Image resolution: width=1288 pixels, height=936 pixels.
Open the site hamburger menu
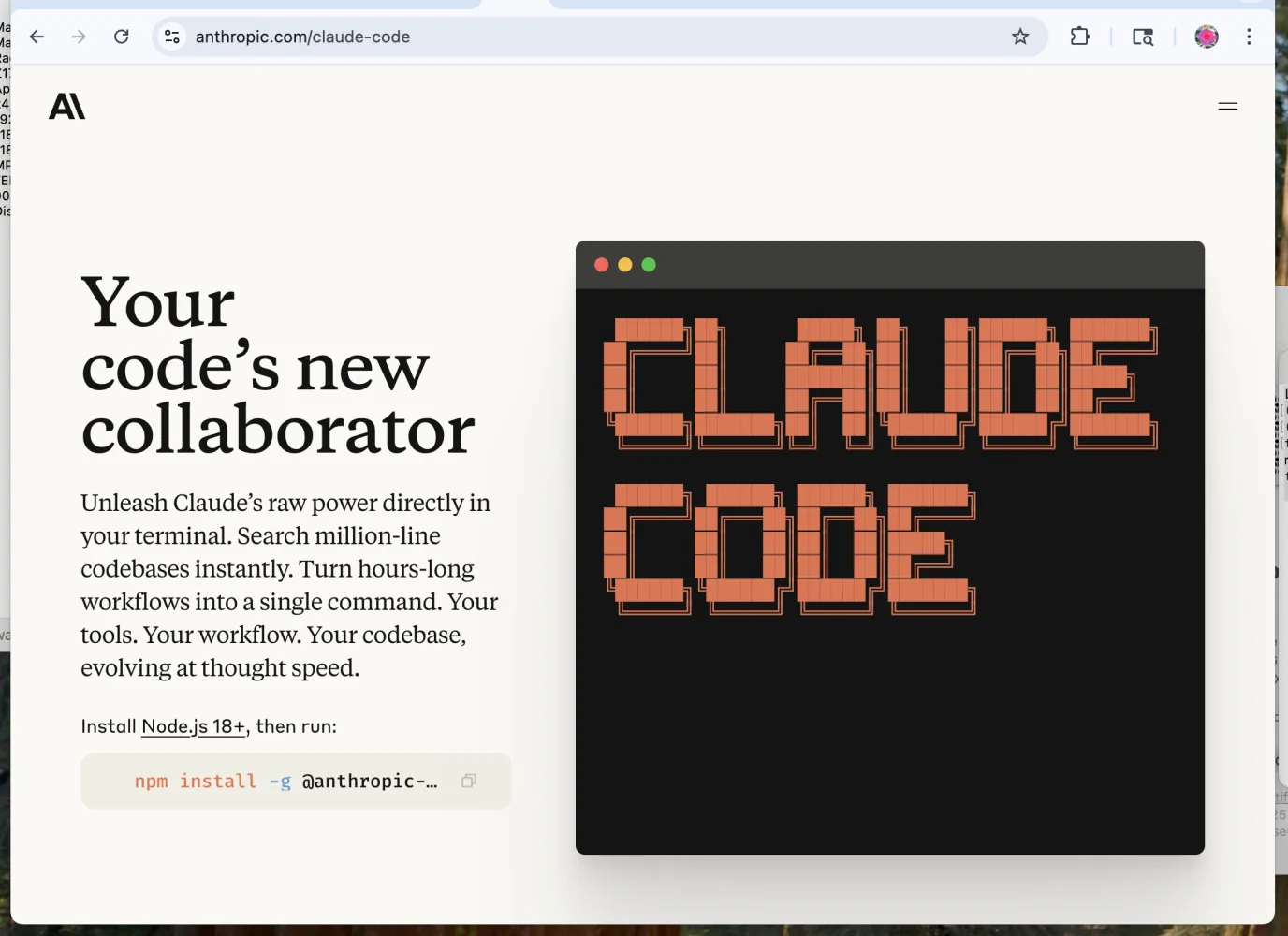(x=1228, y=107)
